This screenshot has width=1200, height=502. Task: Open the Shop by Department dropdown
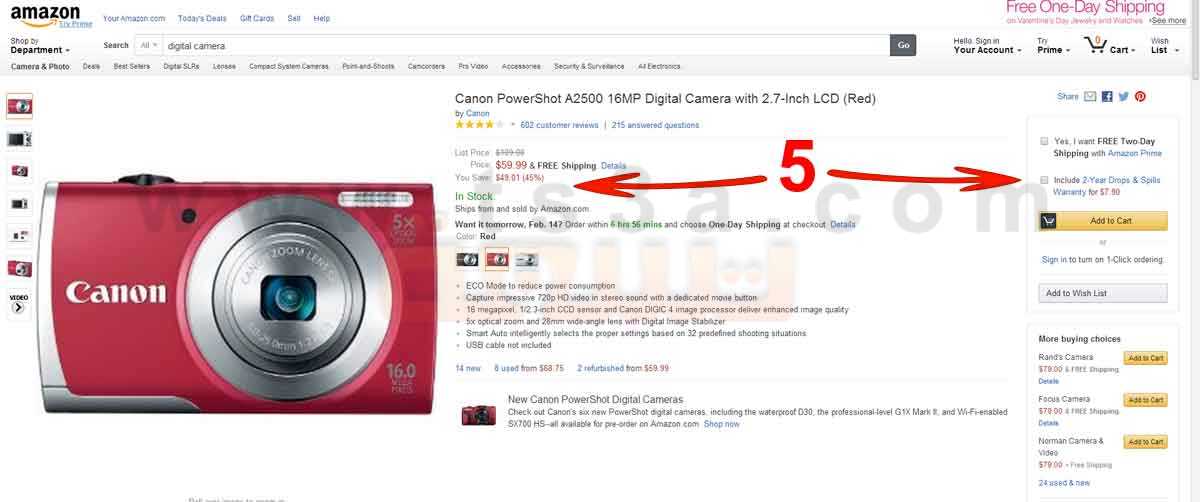tap(40, 45)
